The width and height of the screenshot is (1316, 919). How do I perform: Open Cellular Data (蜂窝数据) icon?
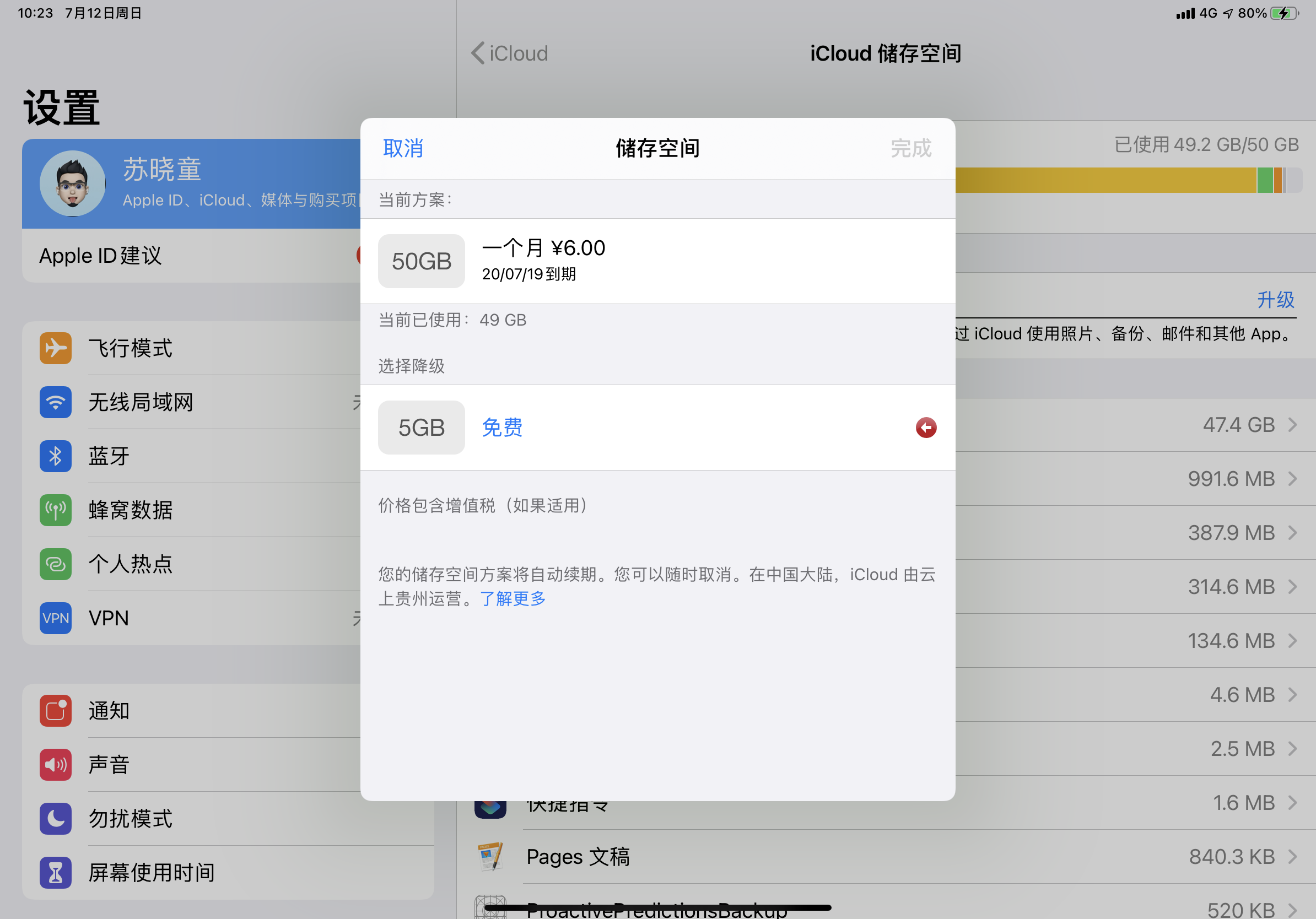56,510
